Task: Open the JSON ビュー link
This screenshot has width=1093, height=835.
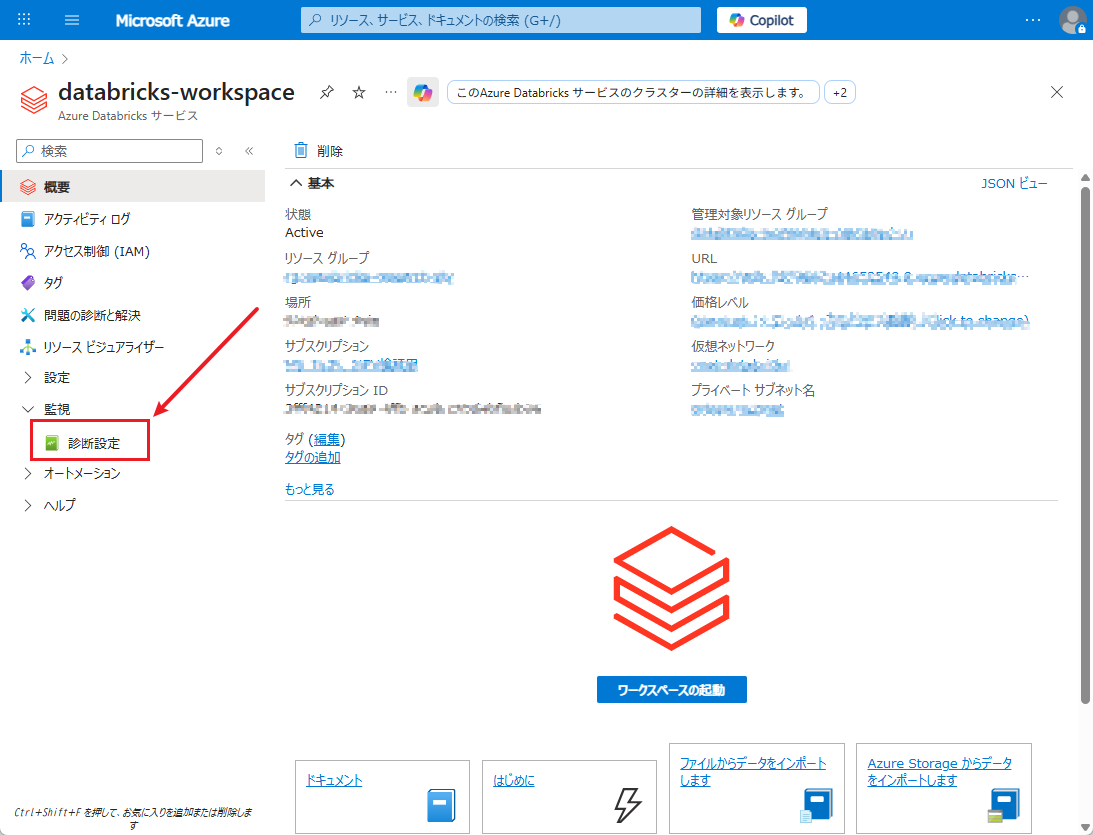Action: click(x=1014, y=184)
